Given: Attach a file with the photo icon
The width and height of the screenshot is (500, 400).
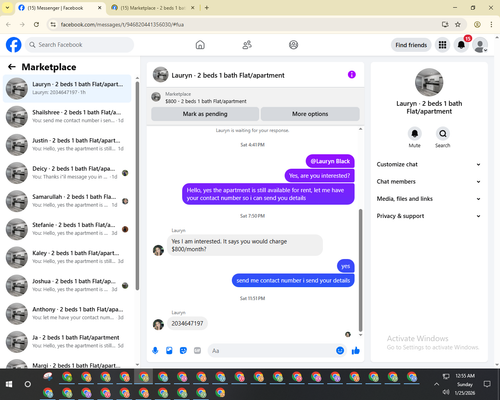Looking at the screenshot, I should [x=169, y=351].
